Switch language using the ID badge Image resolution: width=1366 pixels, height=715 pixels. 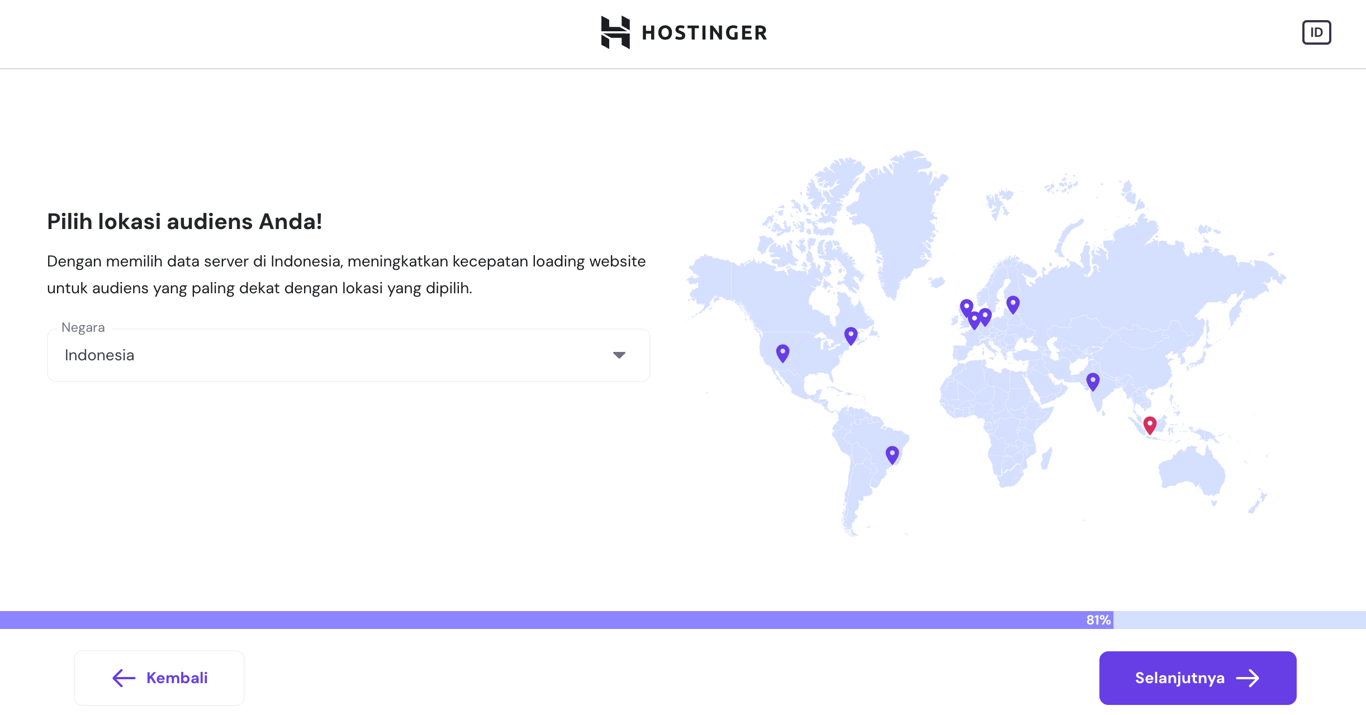coord(1316,32)
